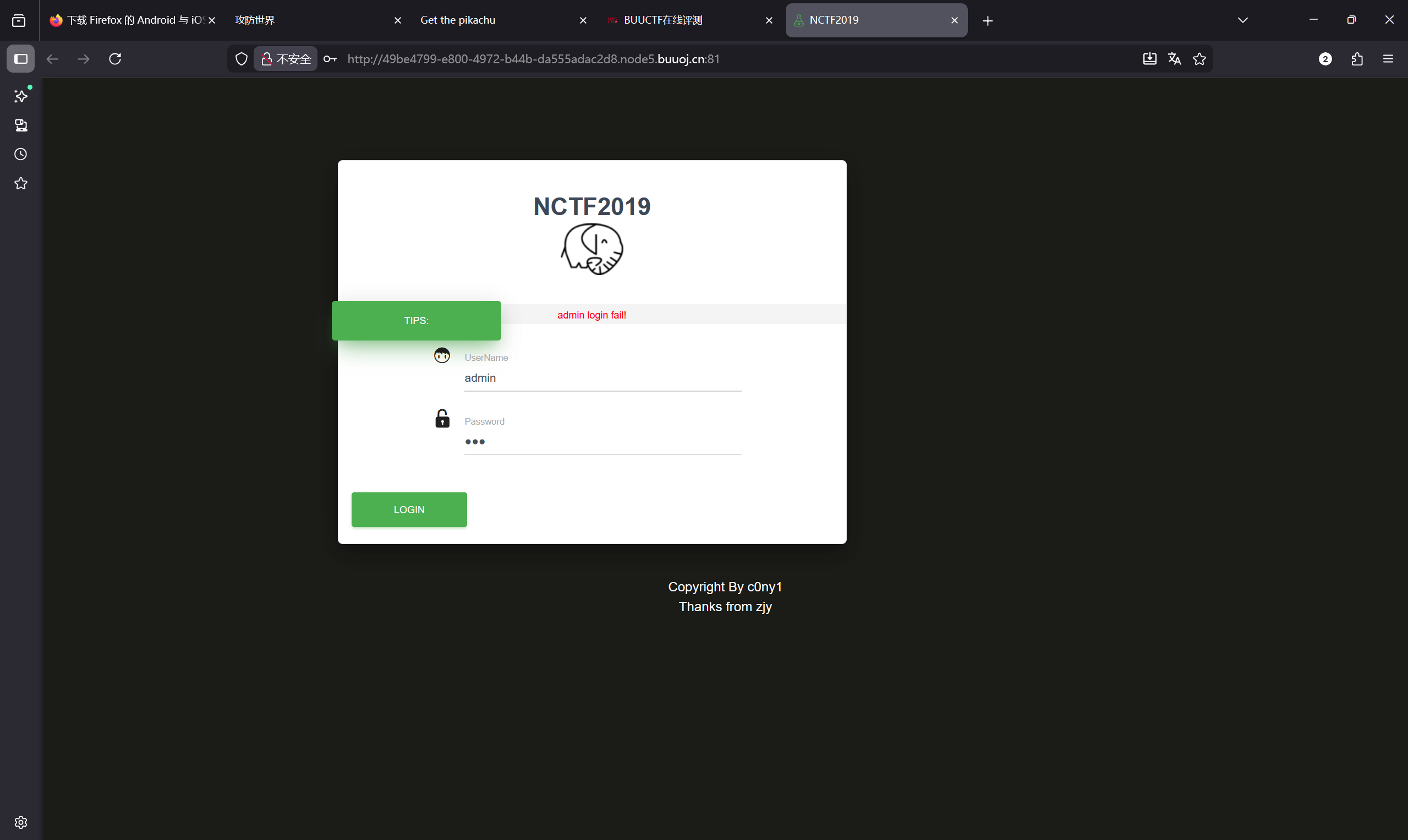Open the AI chatbot sparkle icon
1408x840 pixels.
(21, 96)
